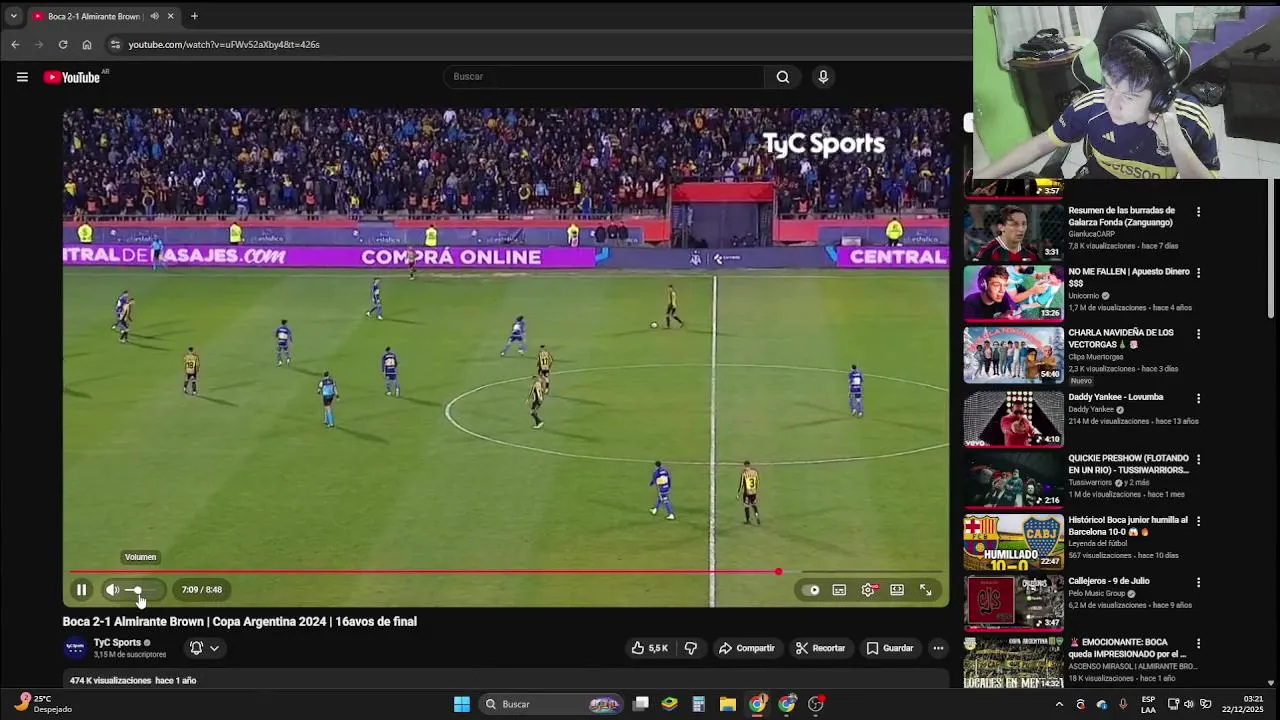Screen dimensions: 1280x720
Task: Open options for Galarza Fonda video
Action: click(x=1198, y=212)
